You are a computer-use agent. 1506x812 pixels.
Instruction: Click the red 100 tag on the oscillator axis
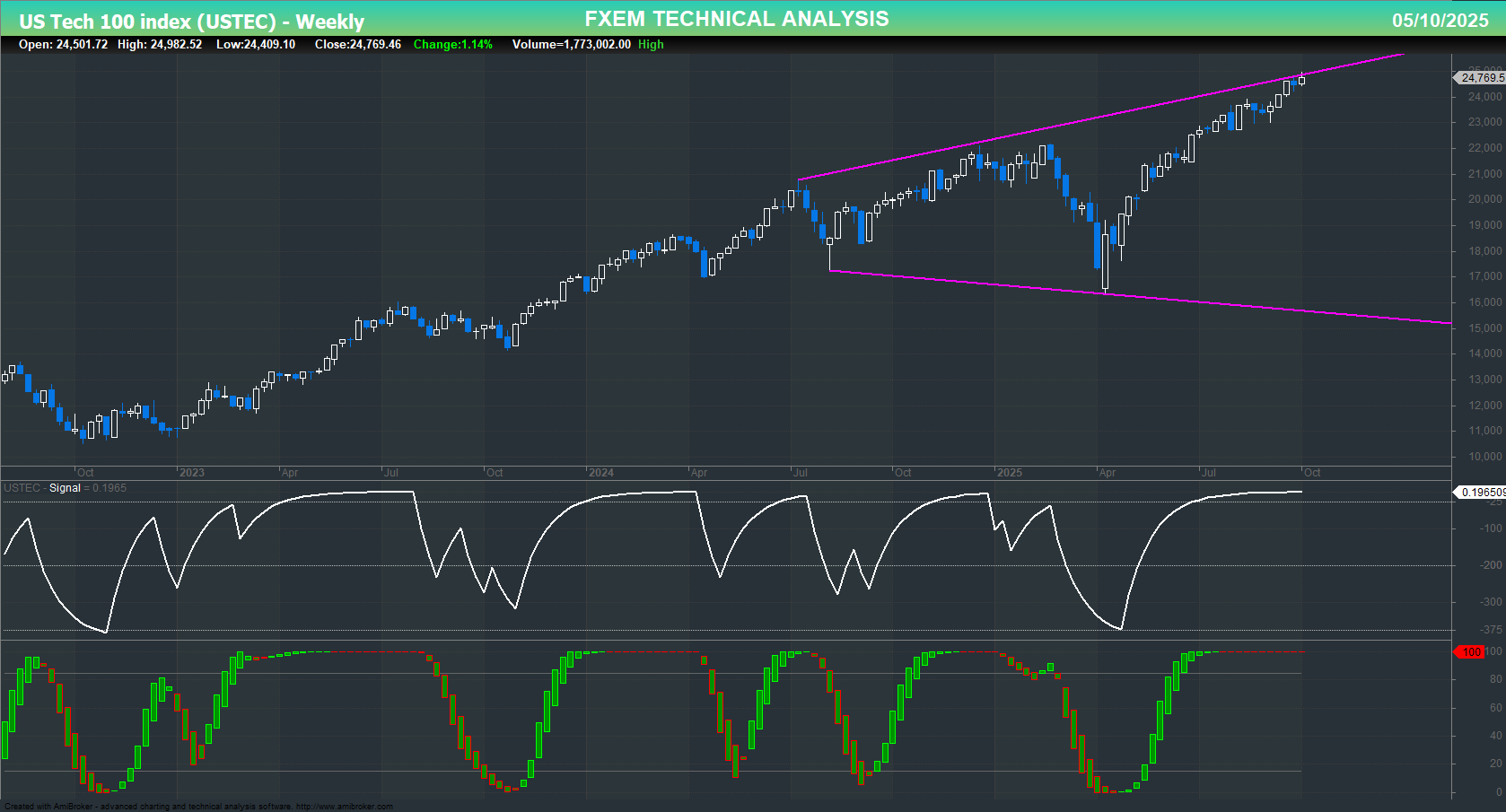point(1471,652)
